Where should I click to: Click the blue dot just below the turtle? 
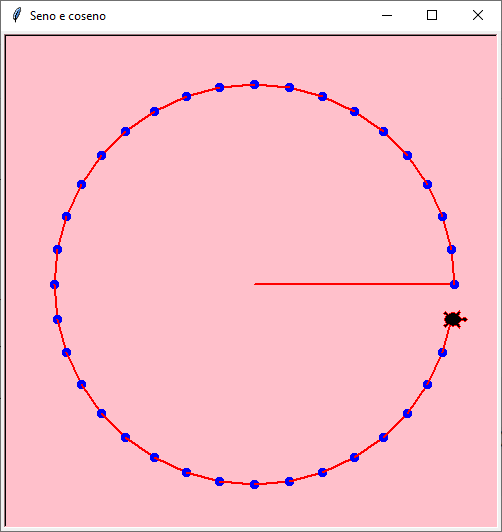point(442,353)
